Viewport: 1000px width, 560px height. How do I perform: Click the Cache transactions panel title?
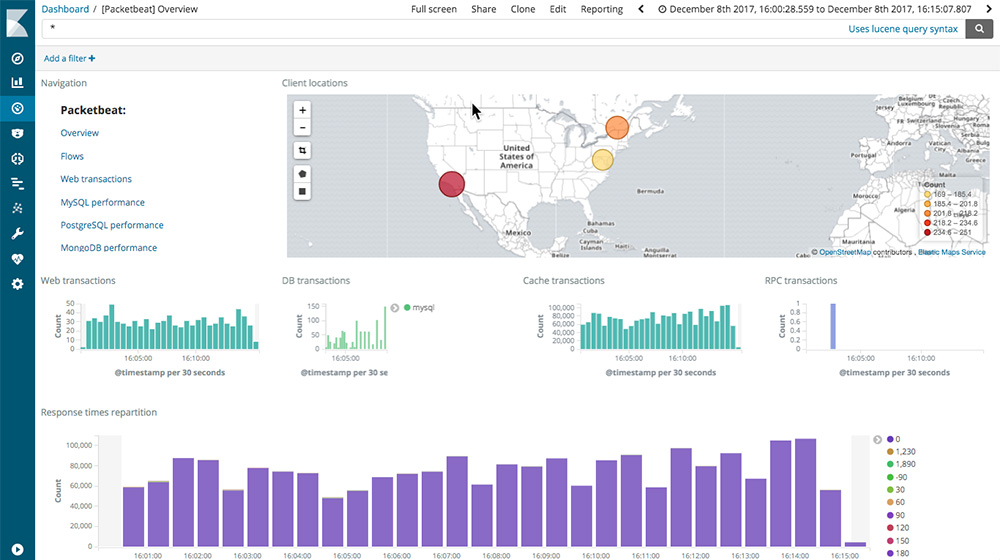[564, 281]
